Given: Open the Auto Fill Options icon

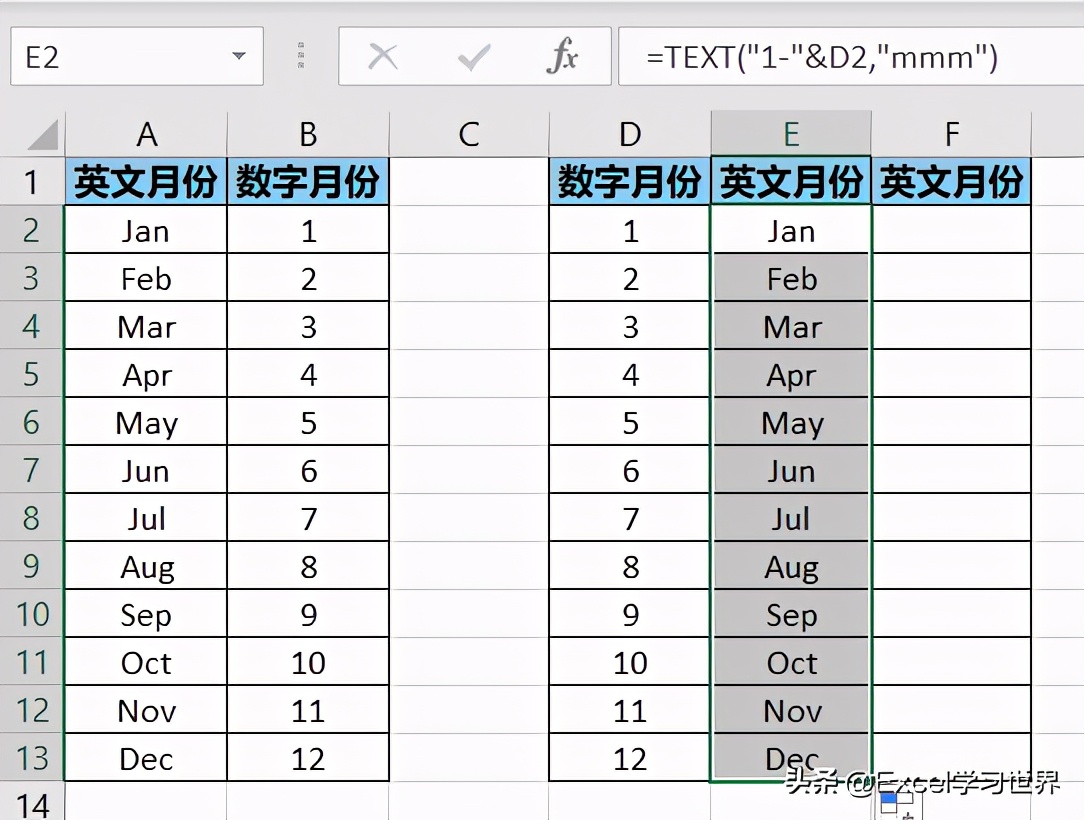Looking at the screenshot, I should point(897,805).
